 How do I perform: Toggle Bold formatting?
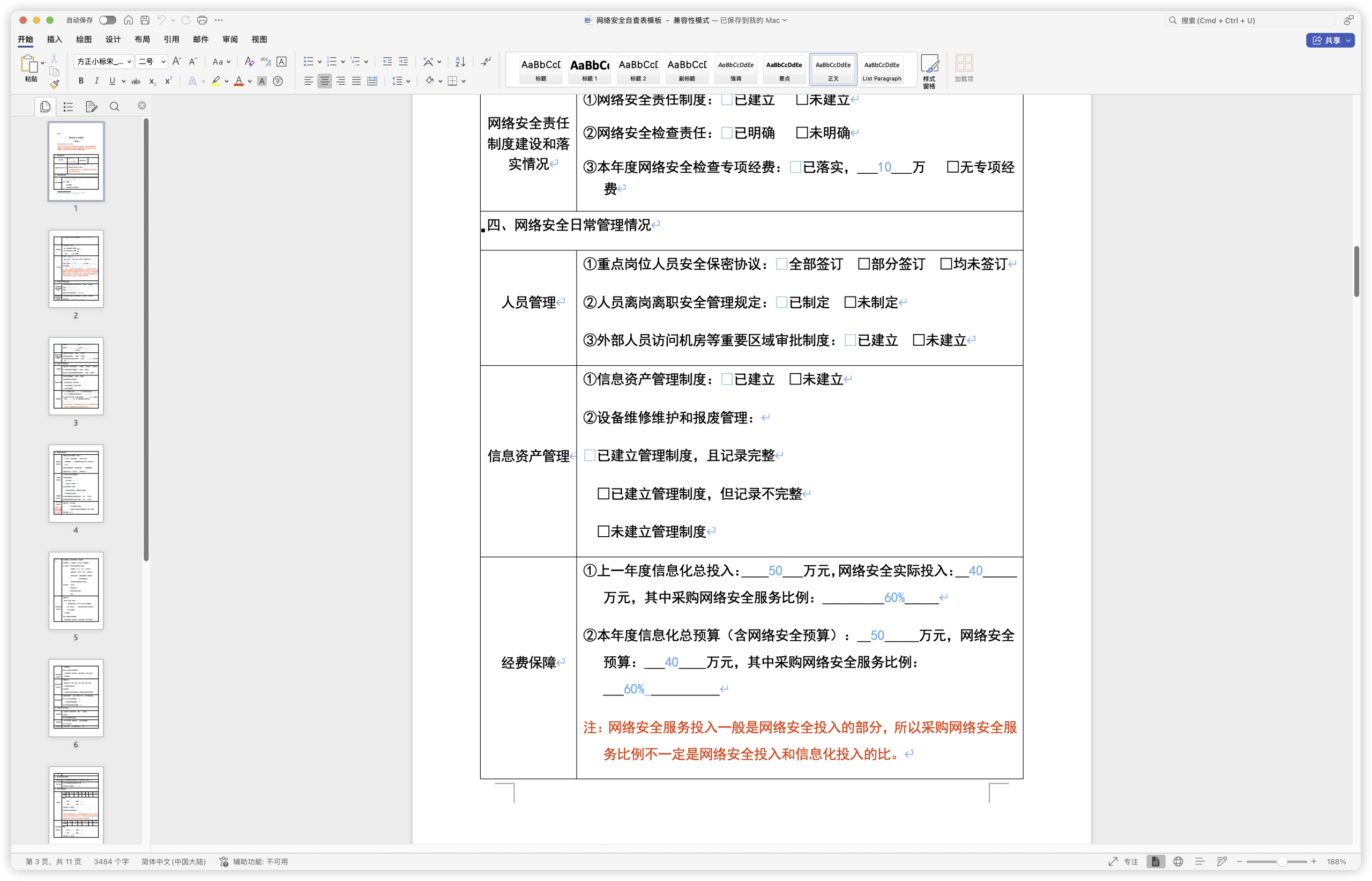pyautogui.click(x=80, y=81)
